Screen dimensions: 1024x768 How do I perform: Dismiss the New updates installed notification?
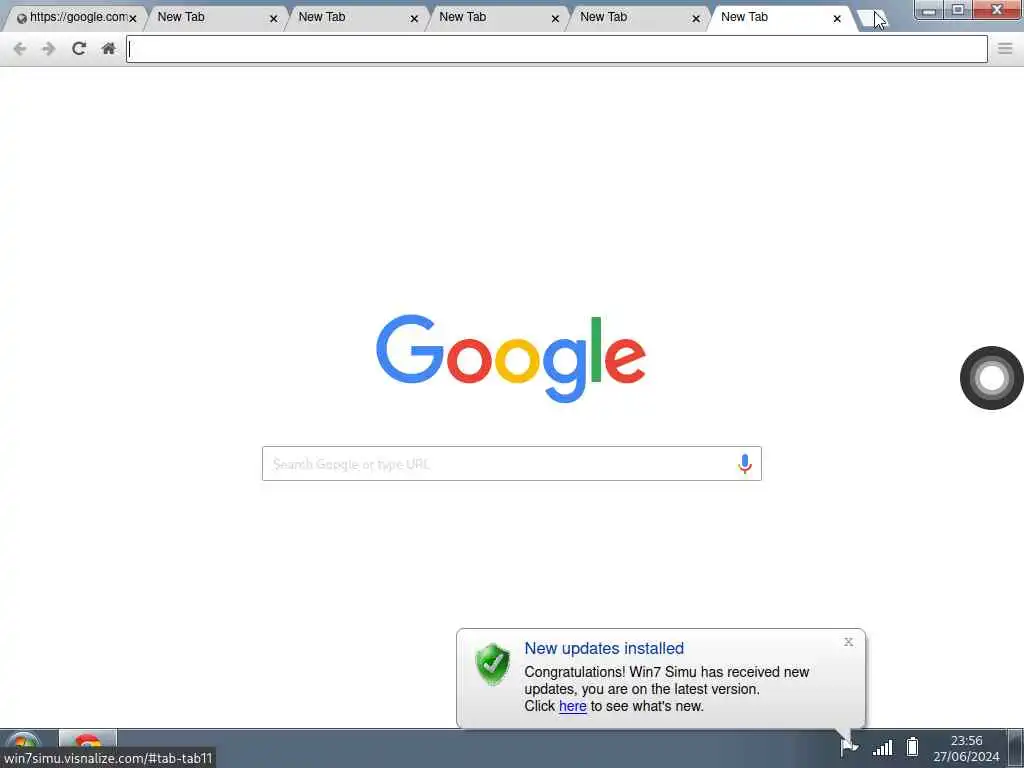click(x=848, y=642)
